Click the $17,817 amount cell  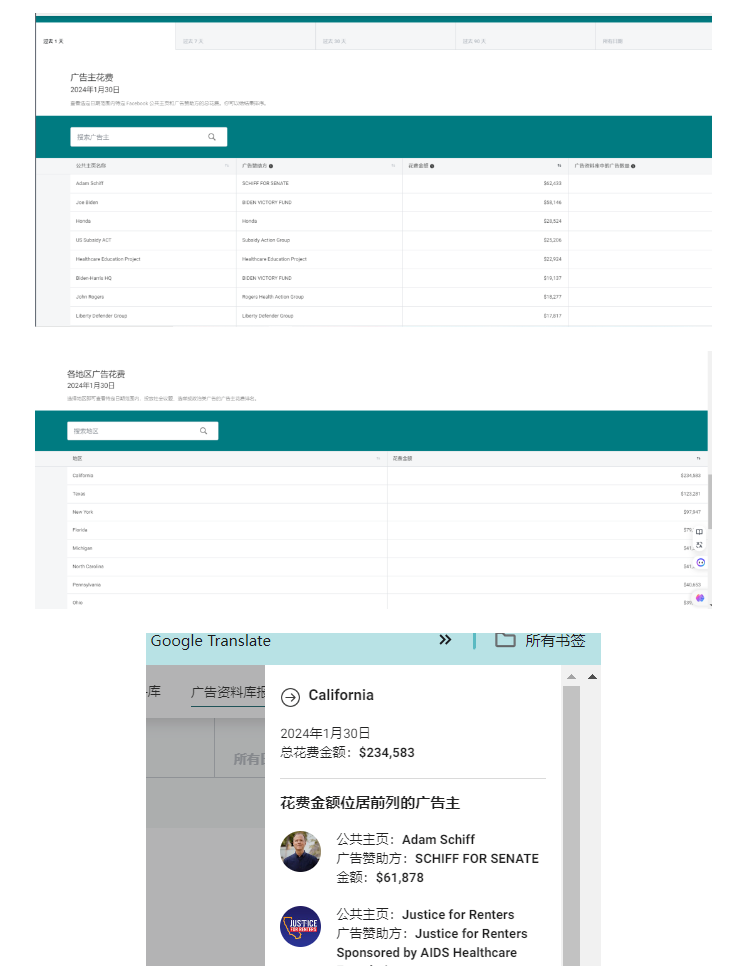553,315
